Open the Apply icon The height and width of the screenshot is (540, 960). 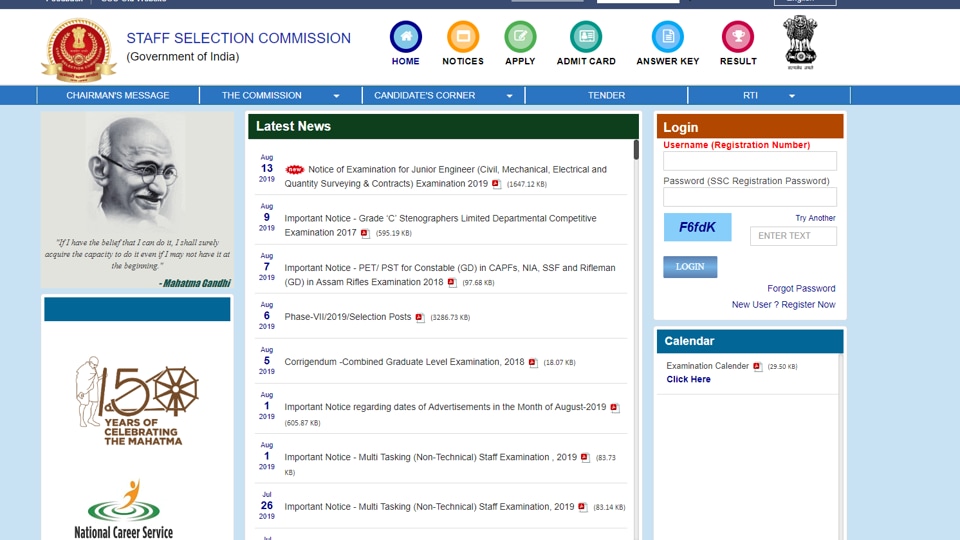(x=520, y=37)
